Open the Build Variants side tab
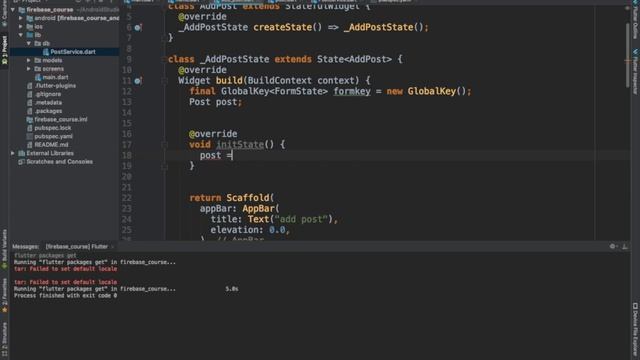Screen dimensions: 640x360 pos(4,248)
